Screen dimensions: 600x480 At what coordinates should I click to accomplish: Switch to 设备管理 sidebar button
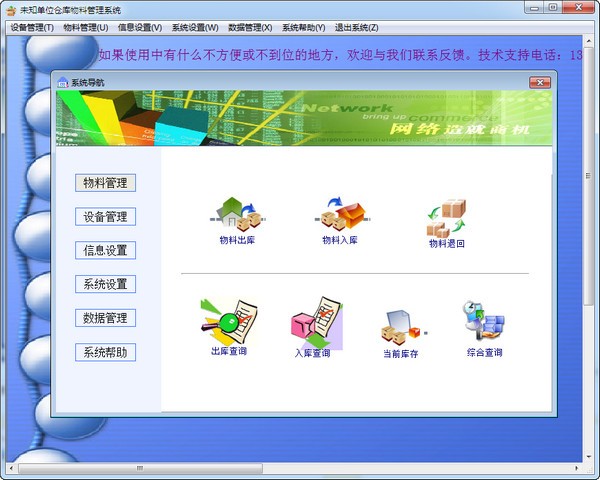pyautogui.click(x=105, y=217)
